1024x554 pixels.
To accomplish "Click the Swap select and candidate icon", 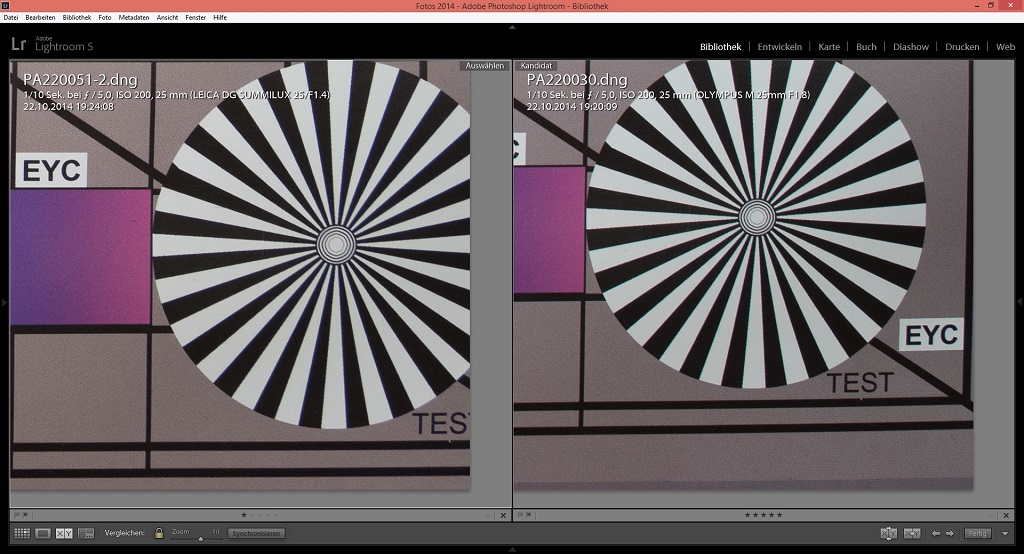I will pyautogui.click(x=888, y=533).
